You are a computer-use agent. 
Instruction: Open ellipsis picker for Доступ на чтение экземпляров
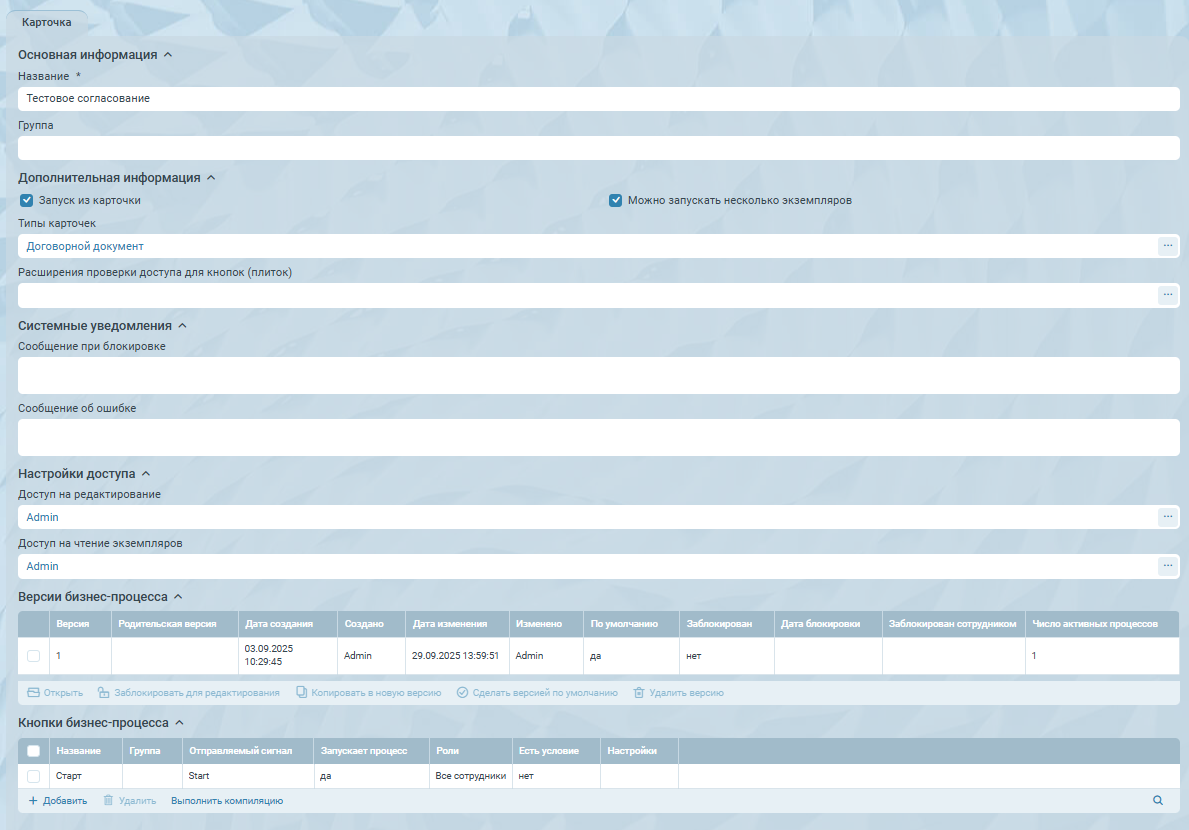click(1167, 566)
